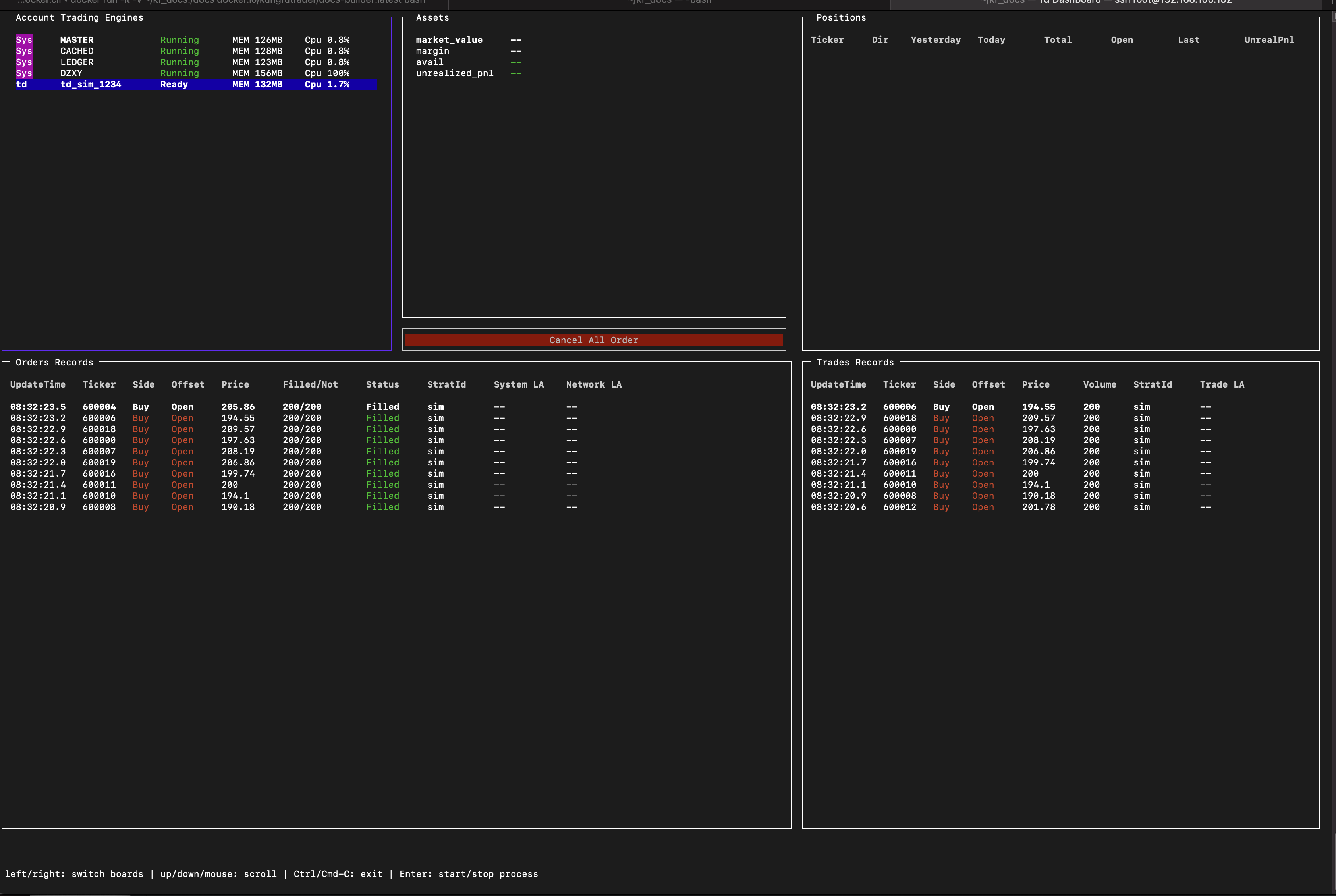Click the Trades Records panel title
Screen dimensions: 1336x896
click(x=855, y=362)
